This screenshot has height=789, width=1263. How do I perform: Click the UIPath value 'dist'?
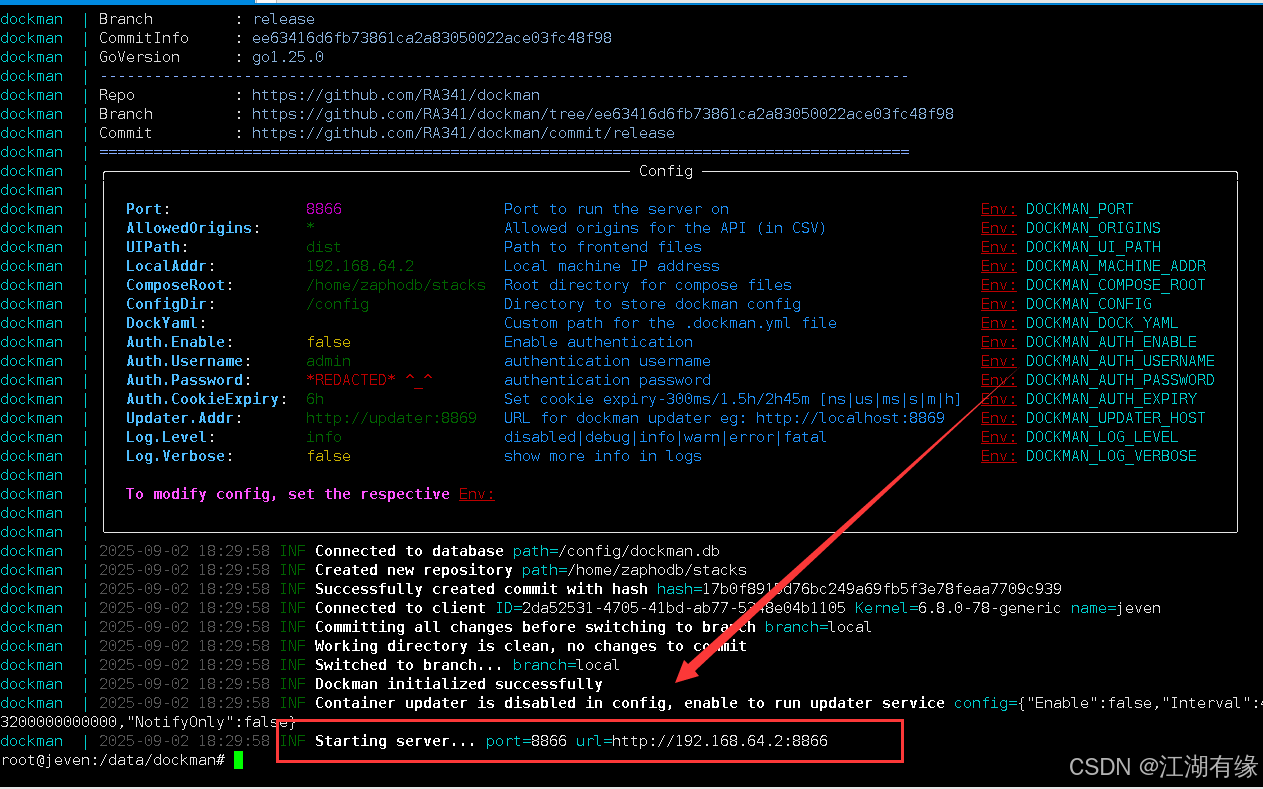(324, 247)
